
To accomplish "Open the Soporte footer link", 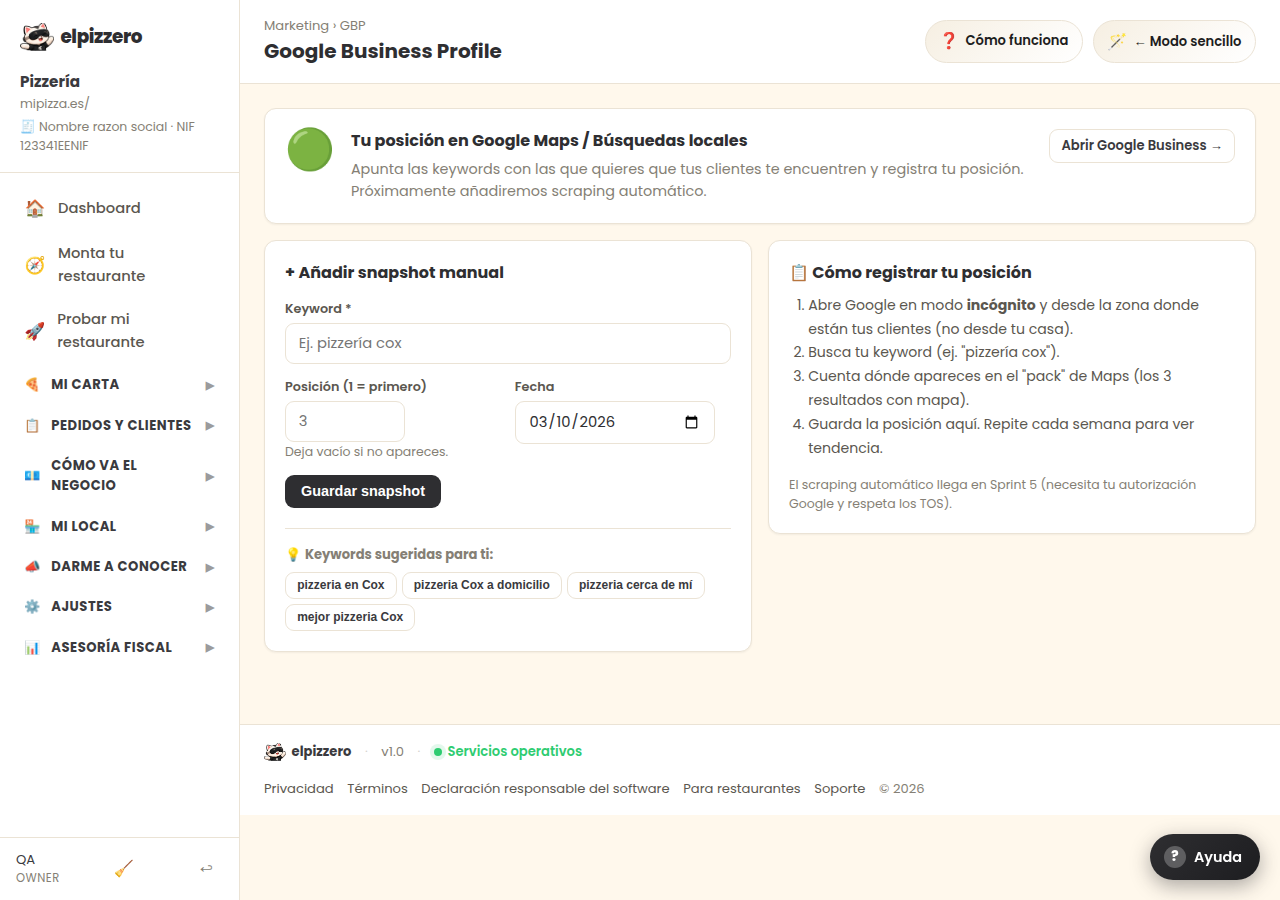I will (840, 789).
